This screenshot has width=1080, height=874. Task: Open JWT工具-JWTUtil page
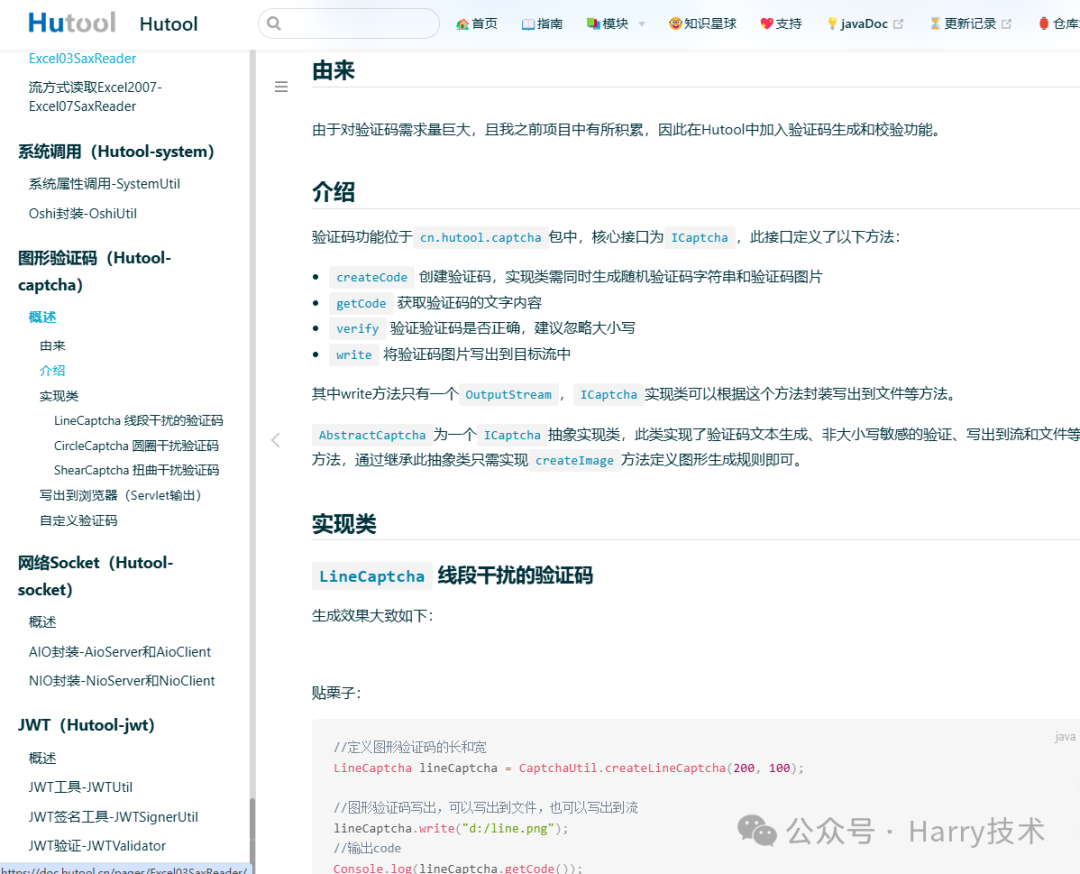tap(81, 787)
